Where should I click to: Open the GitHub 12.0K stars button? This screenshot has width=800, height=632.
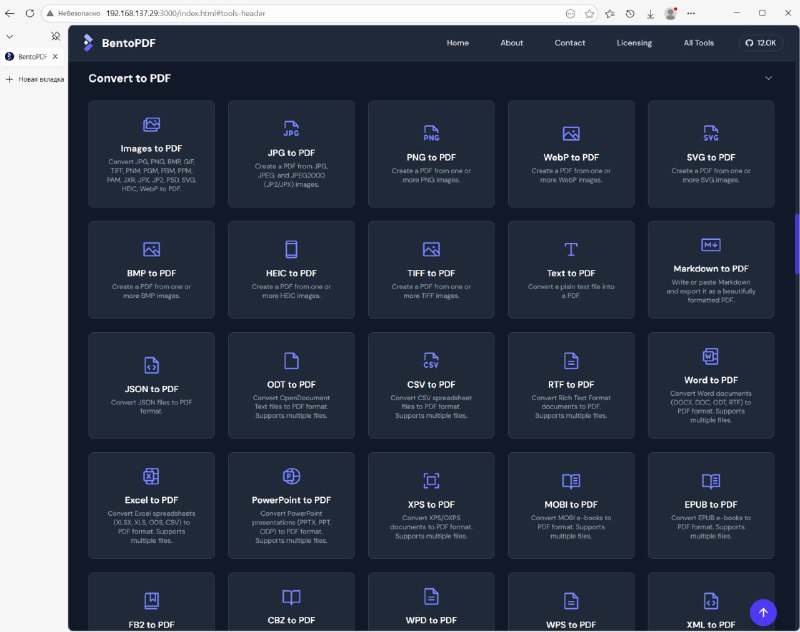(x=760, y=43)
